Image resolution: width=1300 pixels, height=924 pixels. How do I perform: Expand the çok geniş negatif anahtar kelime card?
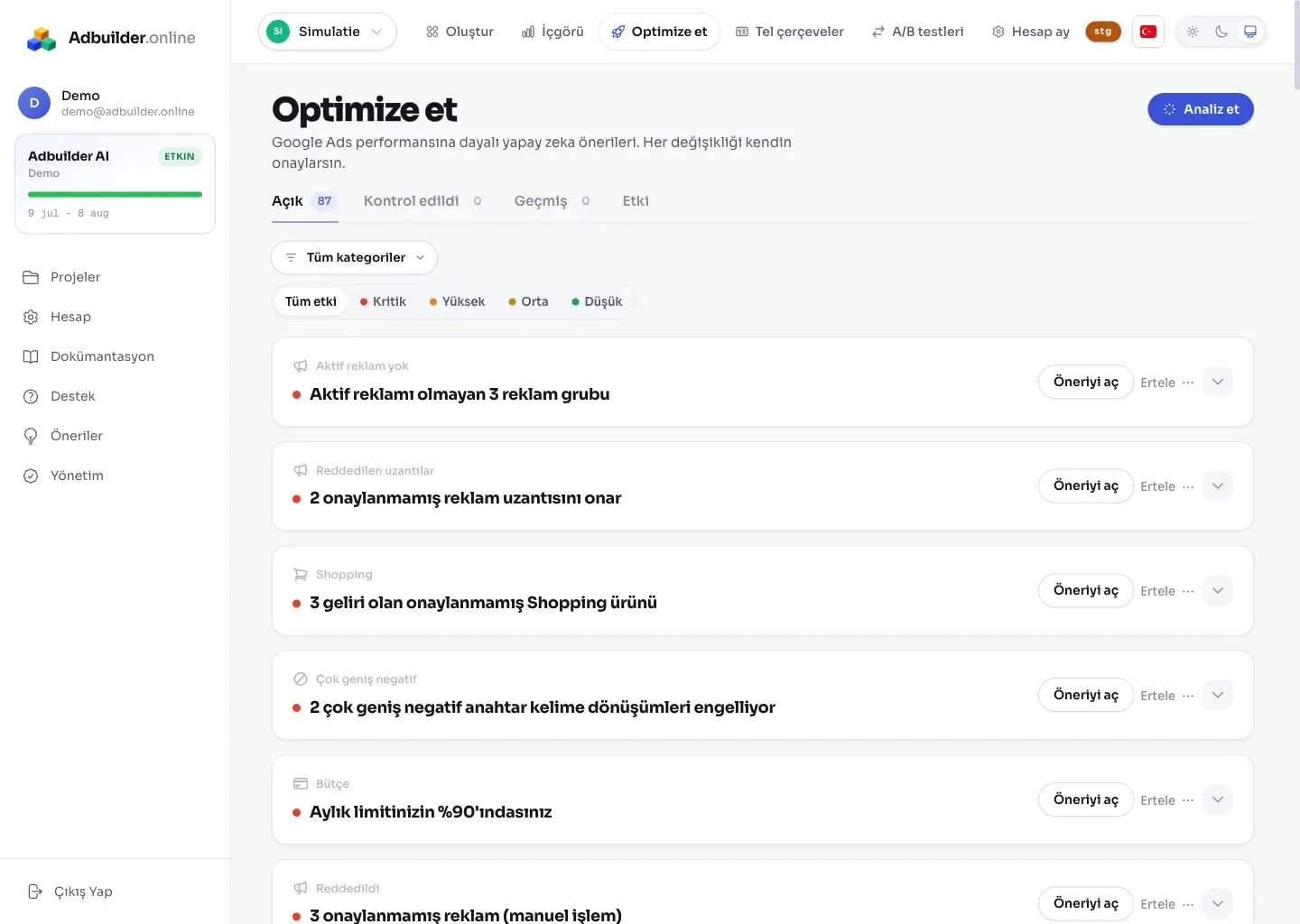tap(1218, 695)
